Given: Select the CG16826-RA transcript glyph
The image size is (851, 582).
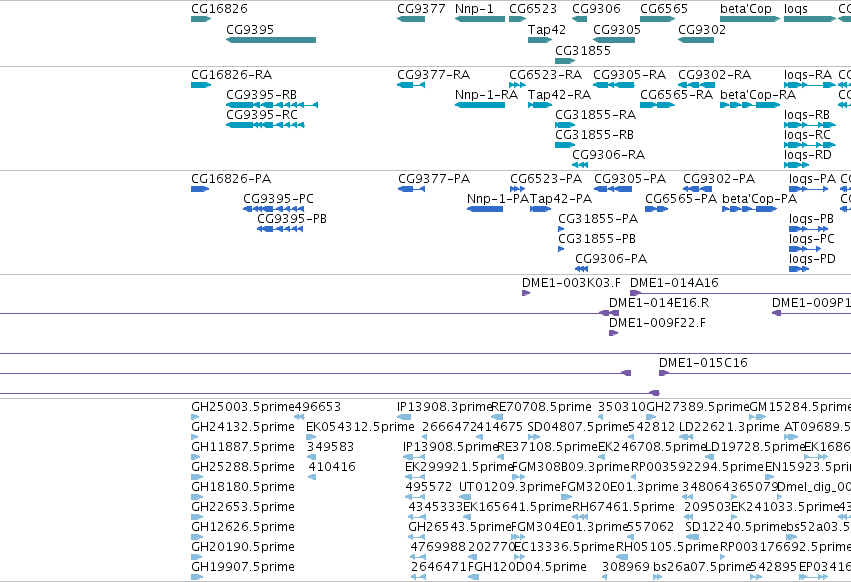Looking at the screenshot, I should coord(201,85).
